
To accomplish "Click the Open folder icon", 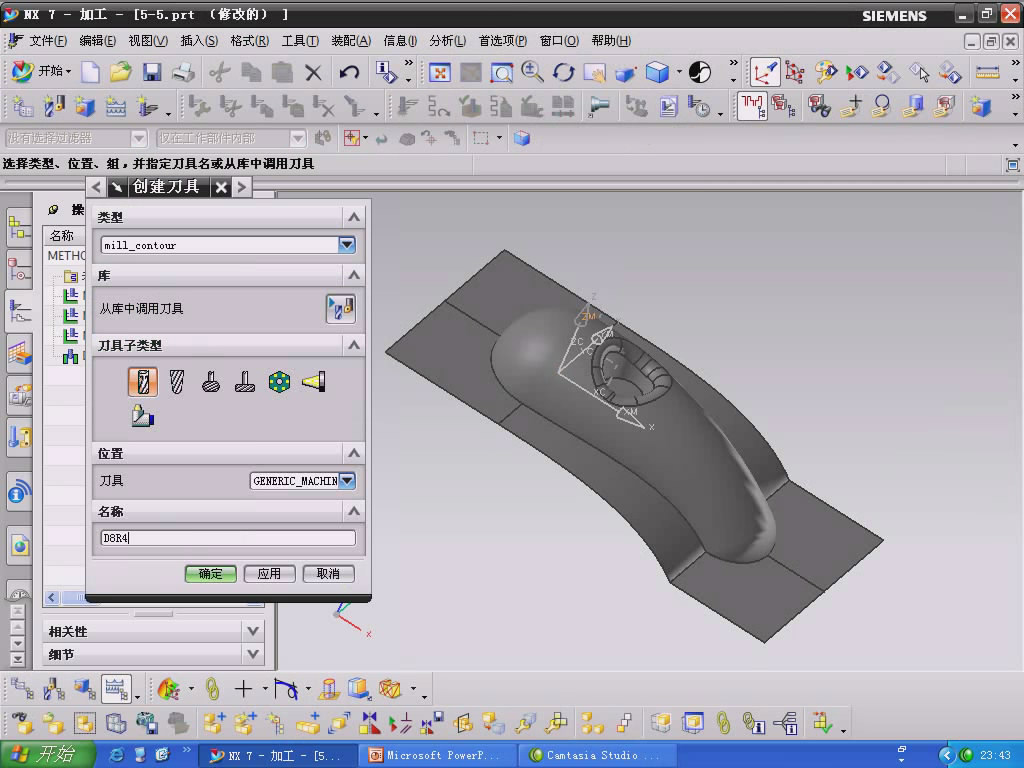I will pos(121,72).
